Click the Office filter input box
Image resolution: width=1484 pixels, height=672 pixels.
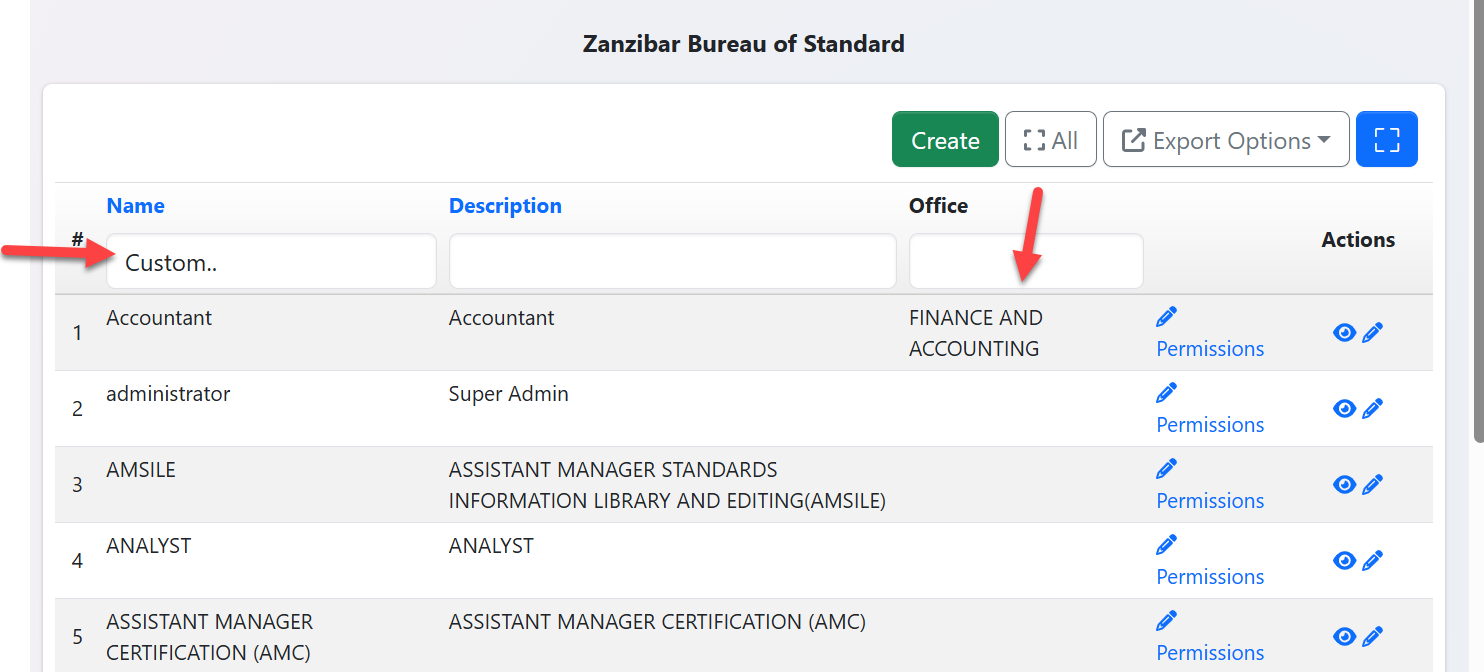click(1025, 263)
